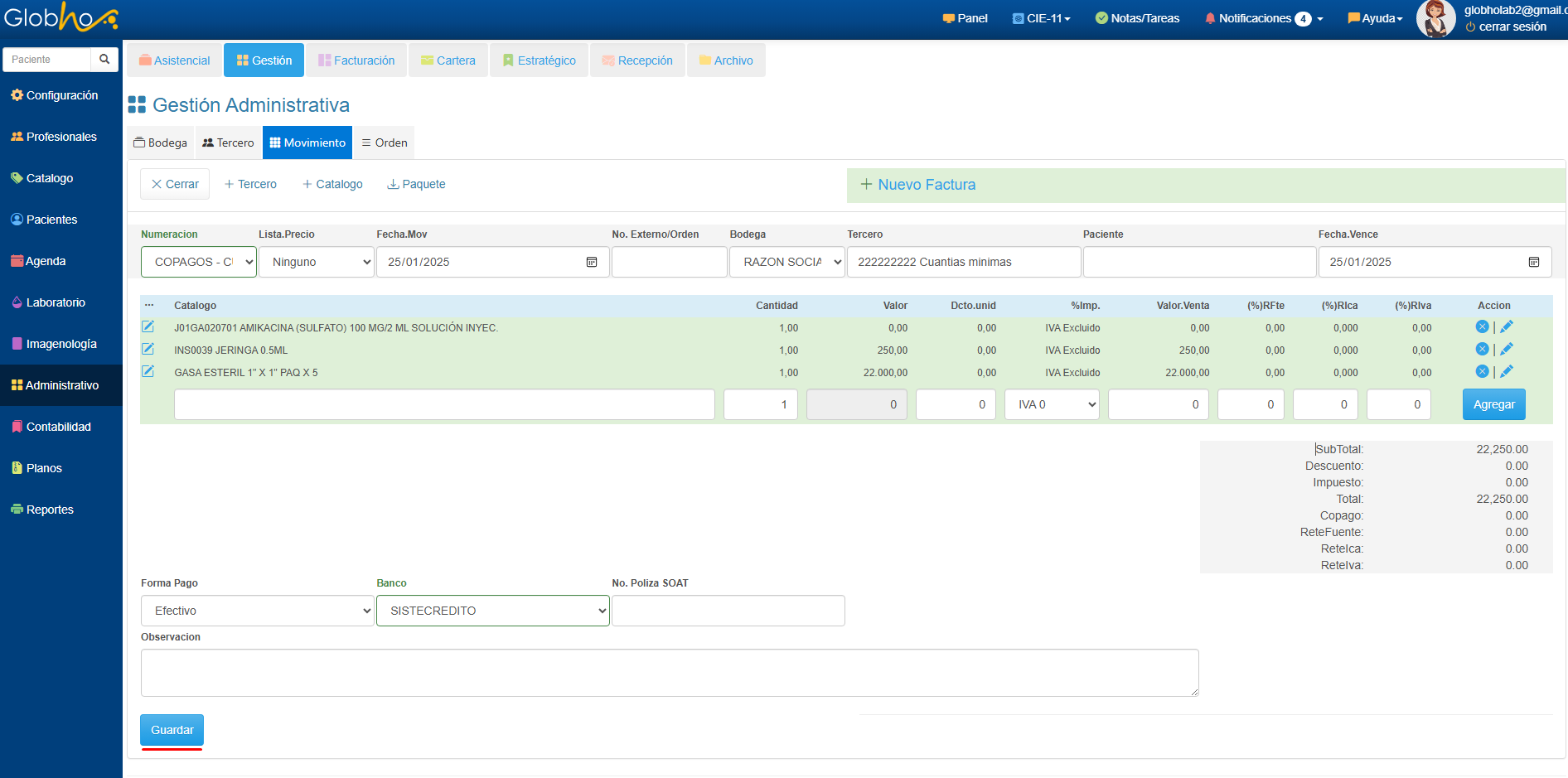The width and height of the screenshot is (1568, 778).
Task: Open edit icon left of AMIKACINA row
Action: 148,327
